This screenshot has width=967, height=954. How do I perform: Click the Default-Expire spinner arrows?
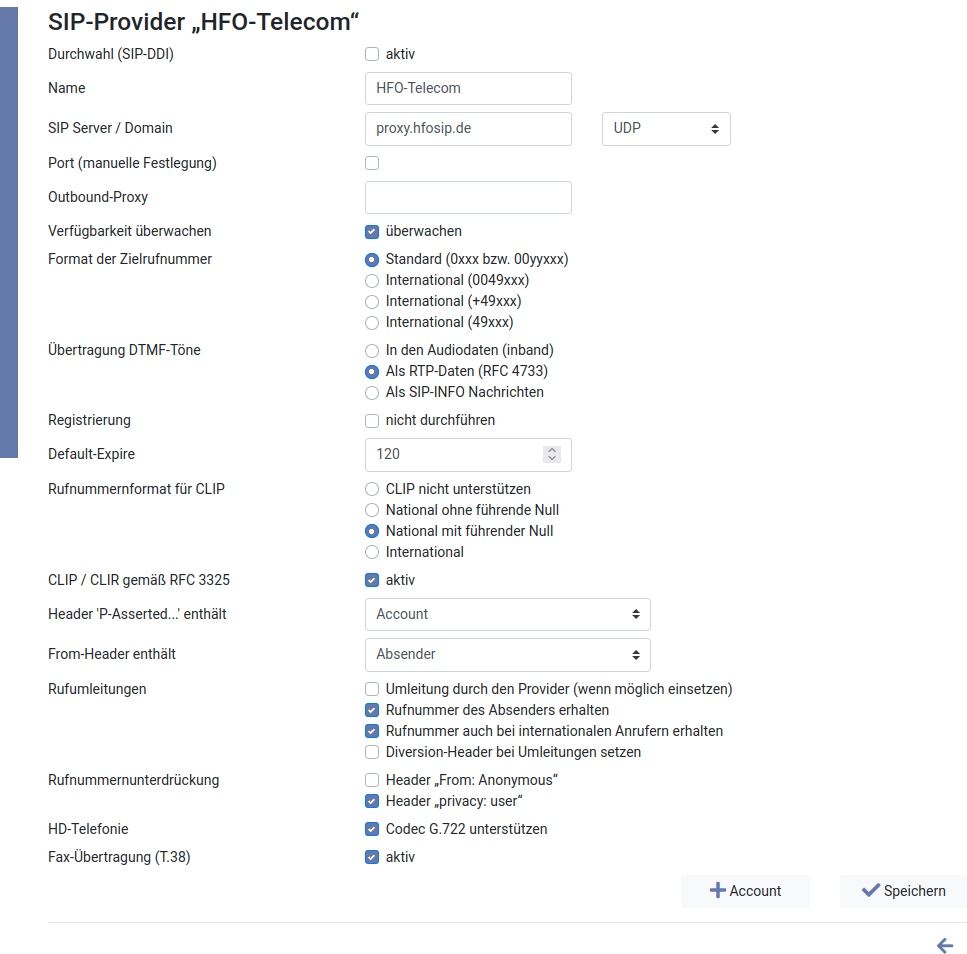[552, 454]
